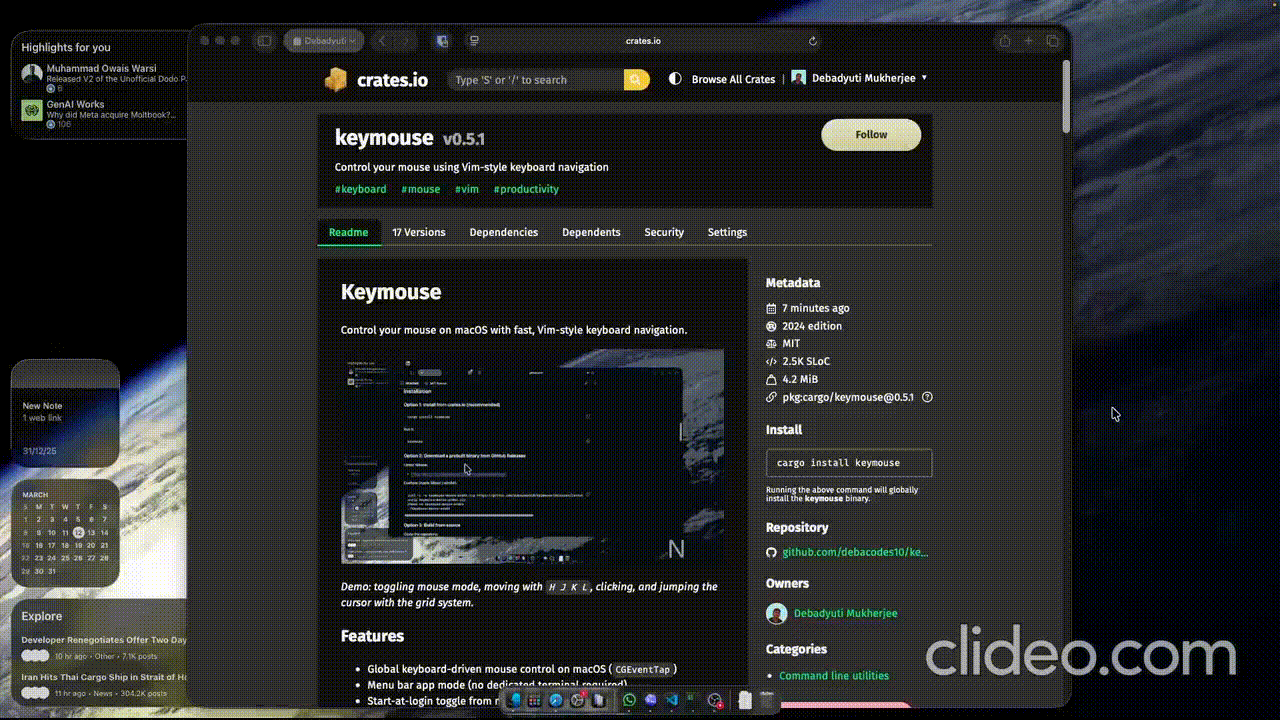Open the github.com repository link
The height and width of the screenshot is (720, 1280).
854,552
